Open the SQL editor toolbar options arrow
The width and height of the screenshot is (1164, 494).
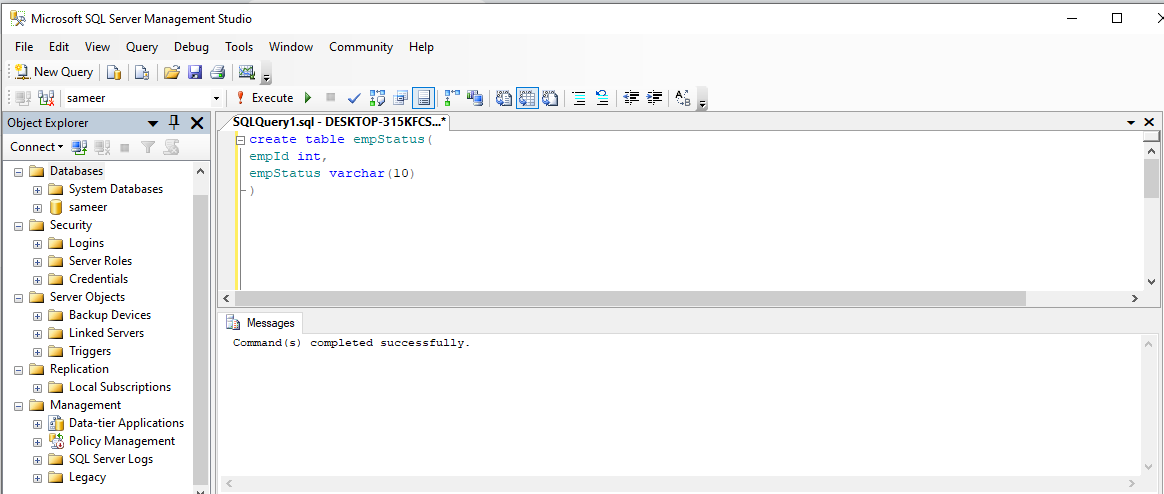coord(702,101)
